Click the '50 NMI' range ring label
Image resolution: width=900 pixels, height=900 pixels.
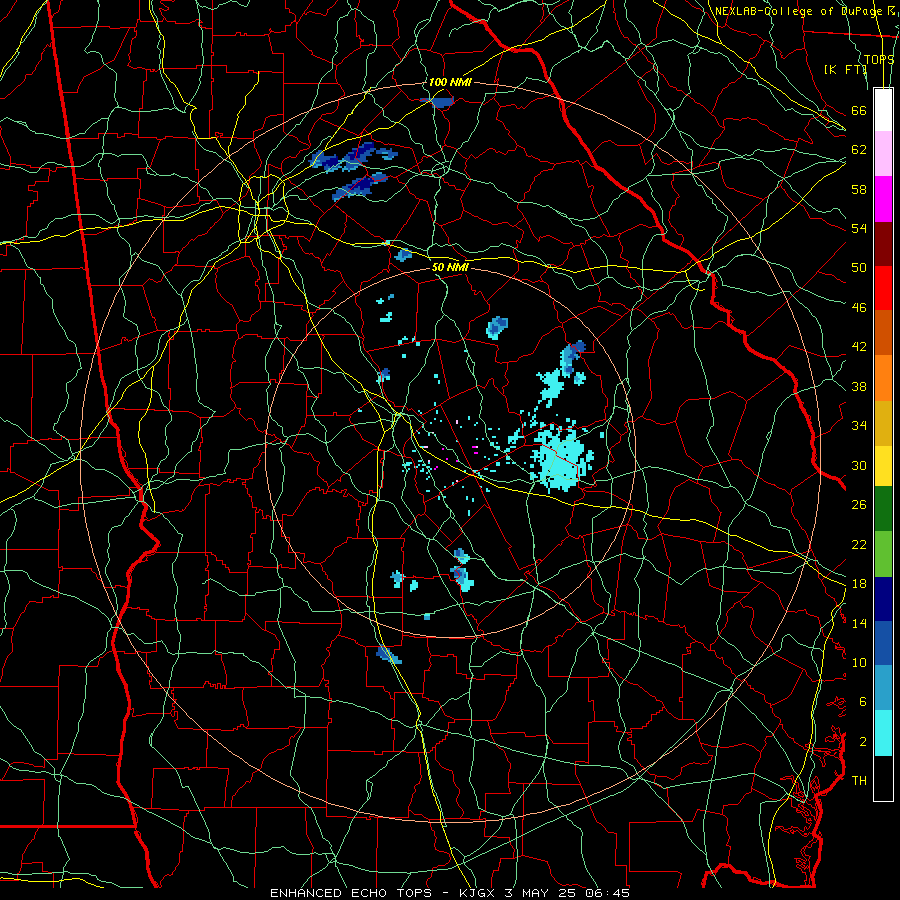point(450,267)
